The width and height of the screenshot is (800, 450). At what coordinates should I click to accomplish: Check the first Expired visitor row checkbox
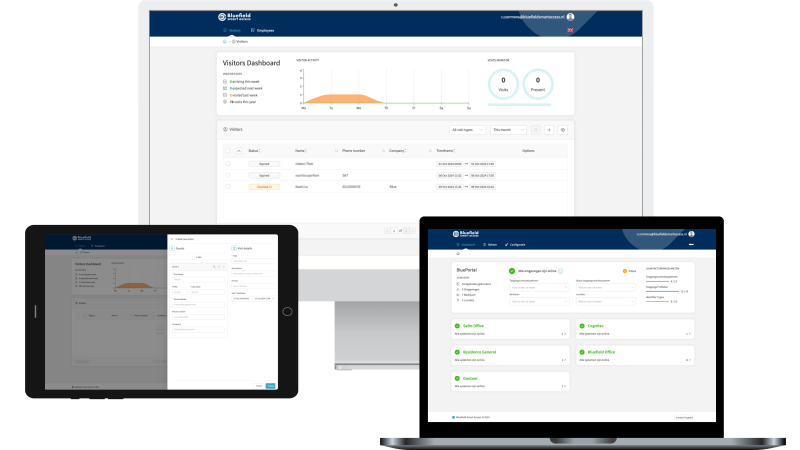pyautogui.click(x=228, y=164)
